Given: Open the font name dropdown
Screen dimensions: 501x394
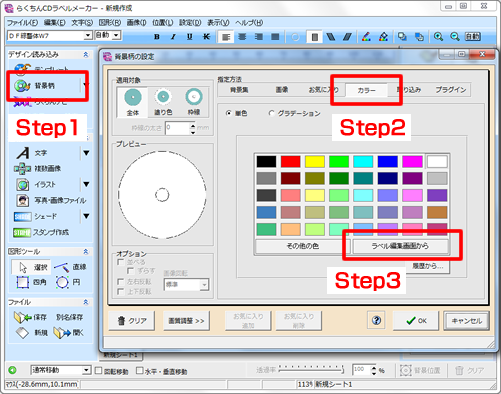Looking at the screenshot, I should coord(88,35).
